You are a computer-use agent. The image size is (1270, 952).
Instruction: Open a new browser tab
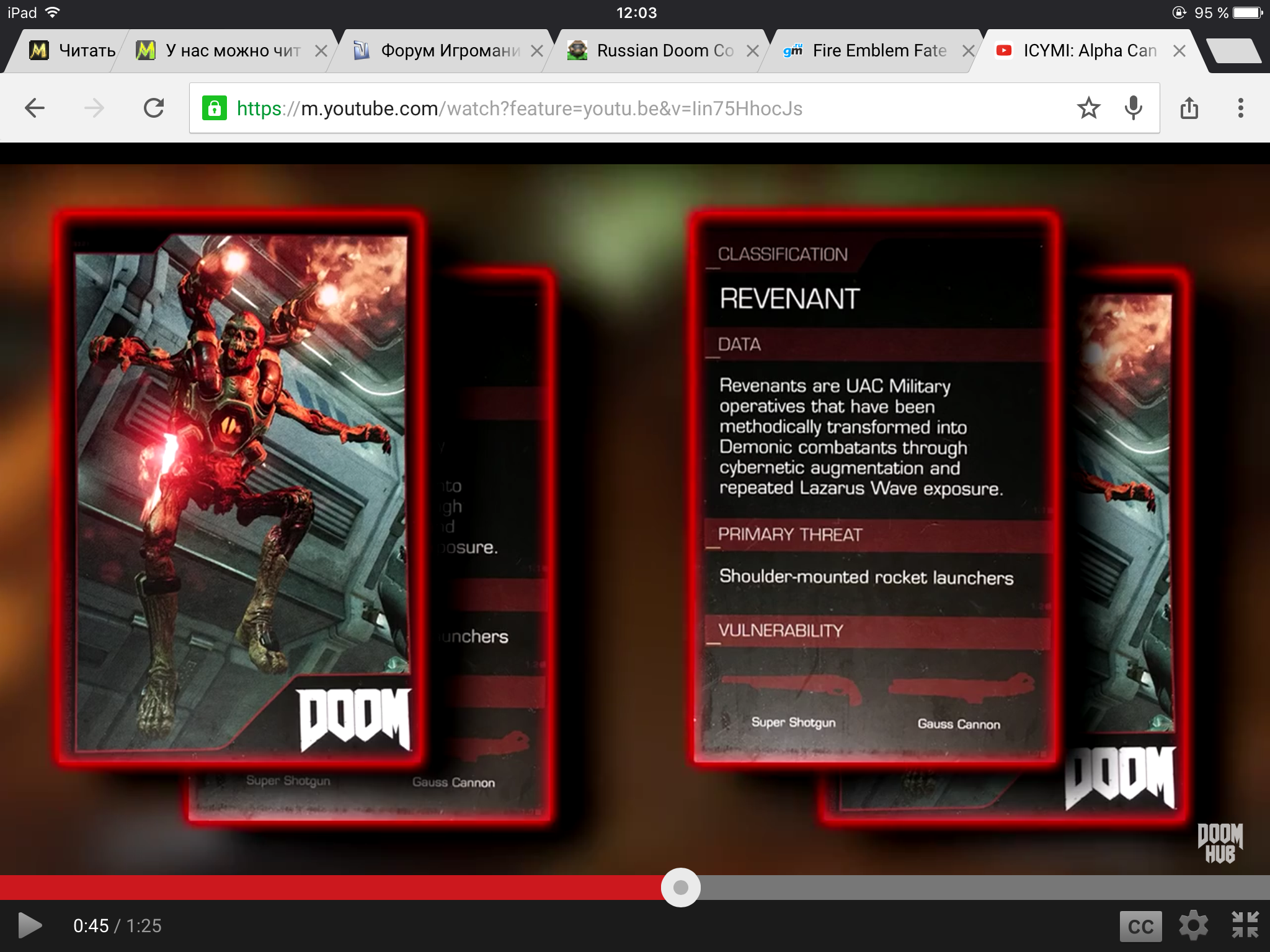click(1234, 51)
